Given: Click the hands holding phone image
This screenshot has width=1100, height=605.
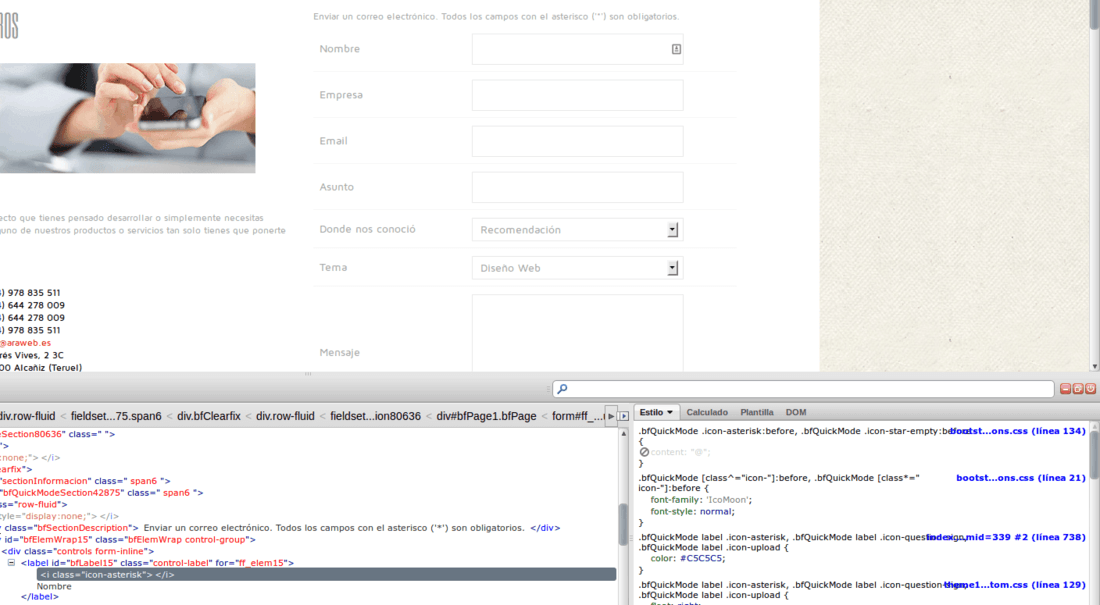Looking at the screenshot, I should tap(128, 118).
